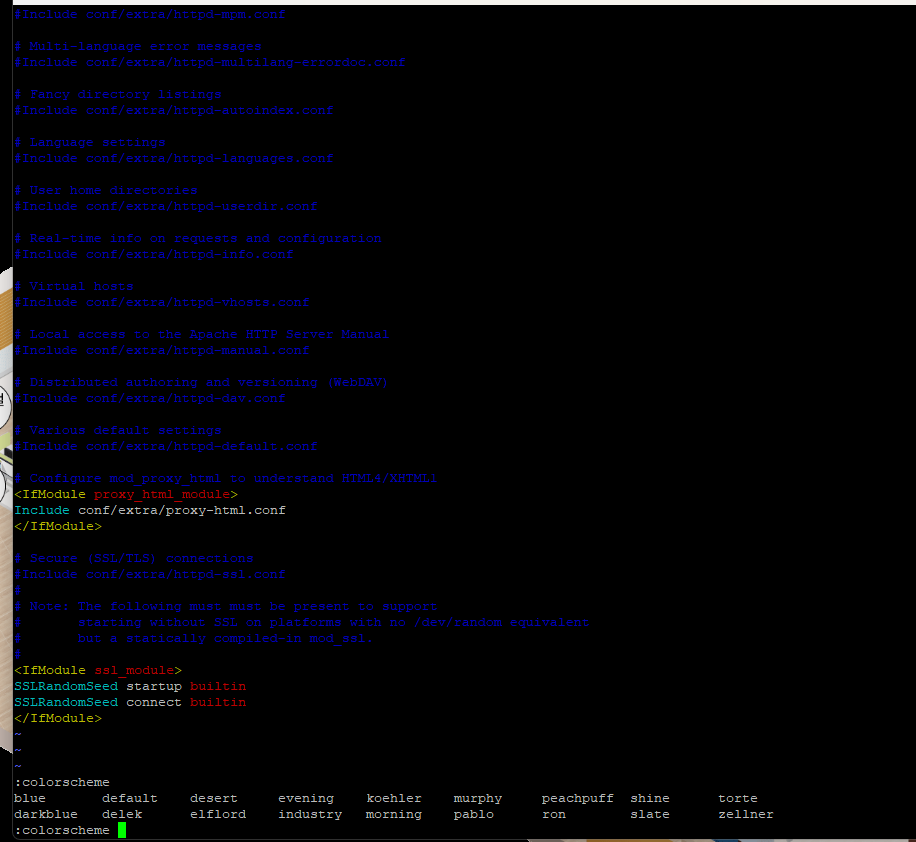Click the '# Note: The following must' comment
The width and height of the screenshot is (916, 842).
point(226,606)
